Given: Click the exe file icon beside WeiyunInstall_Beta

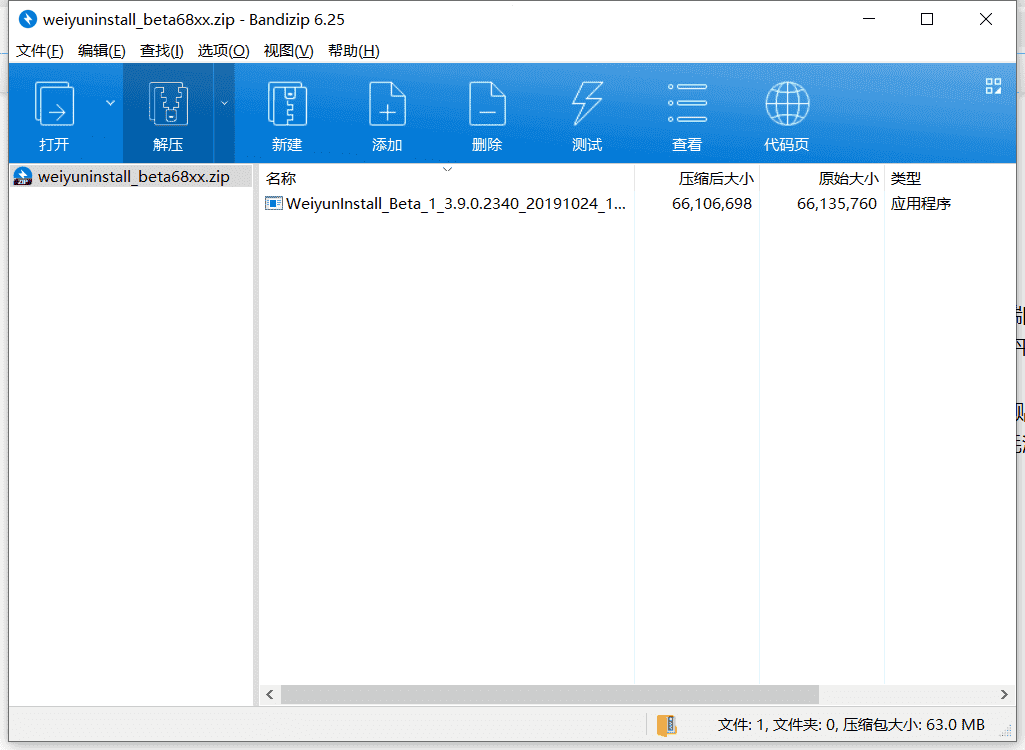Looking at the screenshot, I should pos(273,203).
